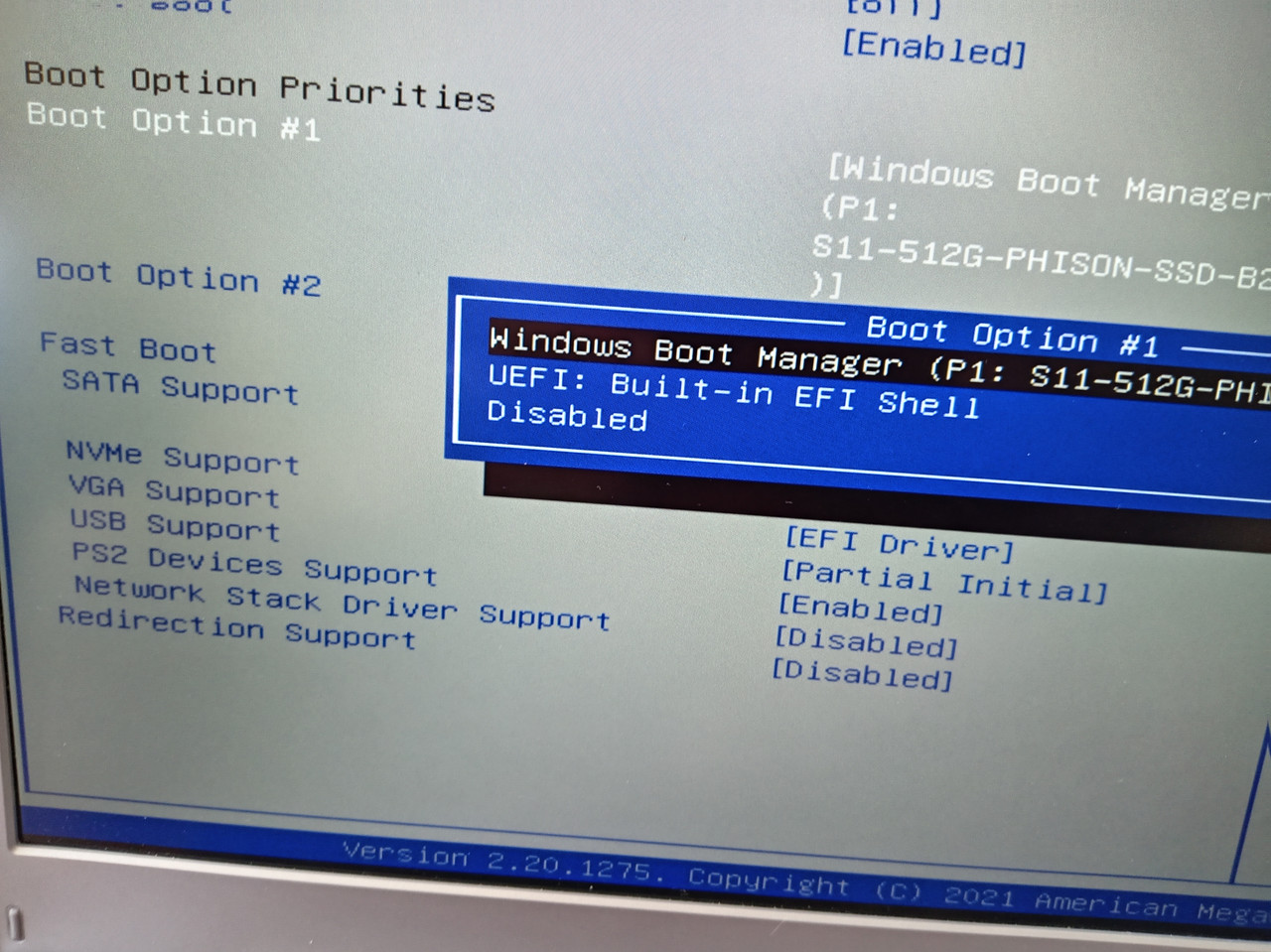Select the USB Support row
1271x952 pixels.
coord(175,524)
